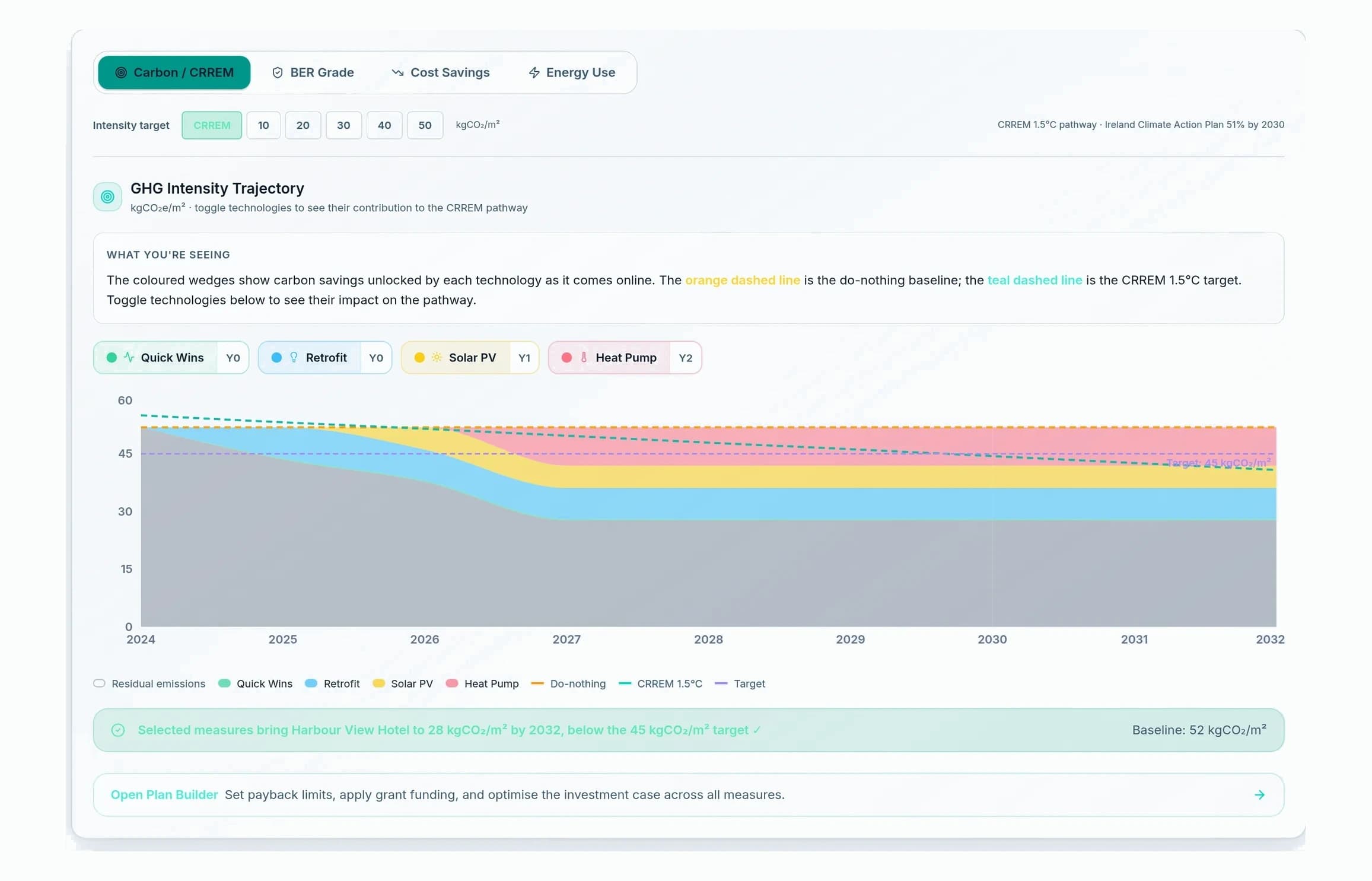This screenshot has height=881, width=1372.
Task: Click the Heat Pump legend entry
Action: click(482, 683)
